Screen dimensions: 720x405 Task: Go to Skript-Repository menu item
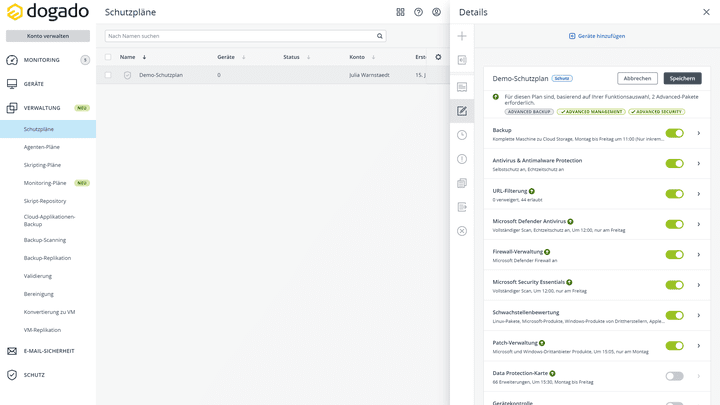click(45, 201)
